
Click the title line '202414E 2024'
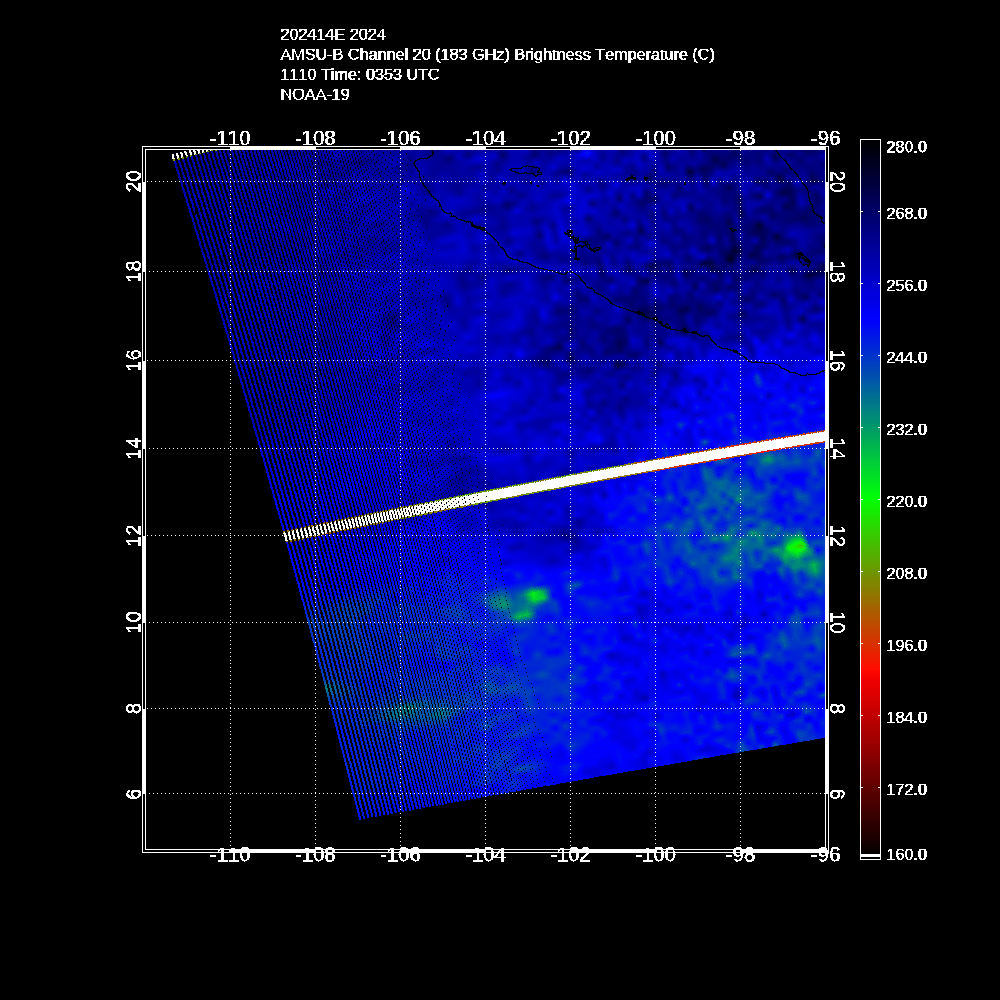333,34
